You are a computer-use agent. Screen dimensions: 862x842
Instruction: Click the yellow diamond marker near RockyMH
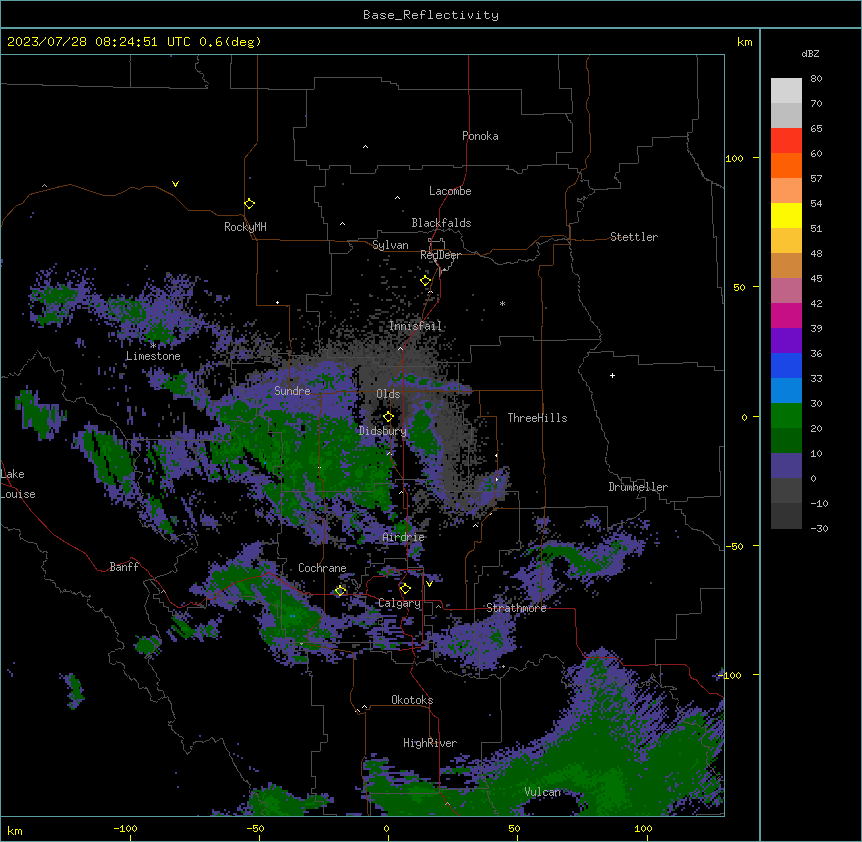click(x=250, y=204)
